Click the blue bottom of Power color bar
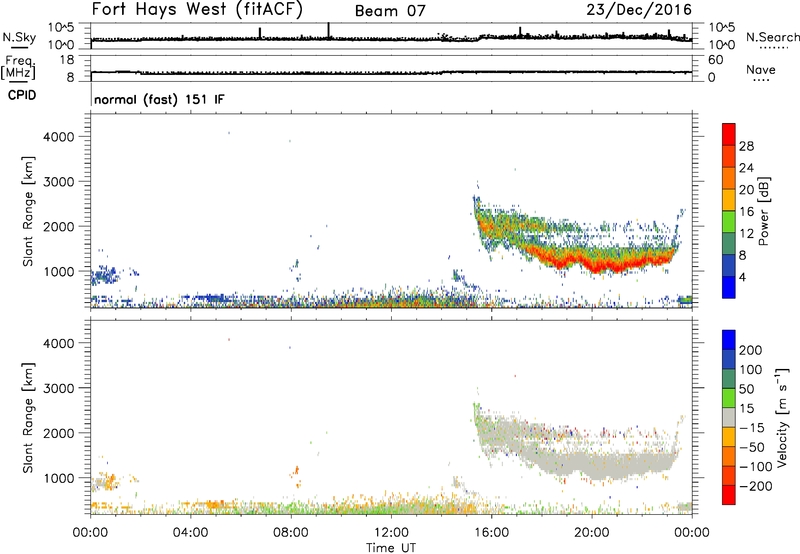Image resolution: width=800 pixels, height=554 pixels. pyautogui.click(x=729, y=287)
